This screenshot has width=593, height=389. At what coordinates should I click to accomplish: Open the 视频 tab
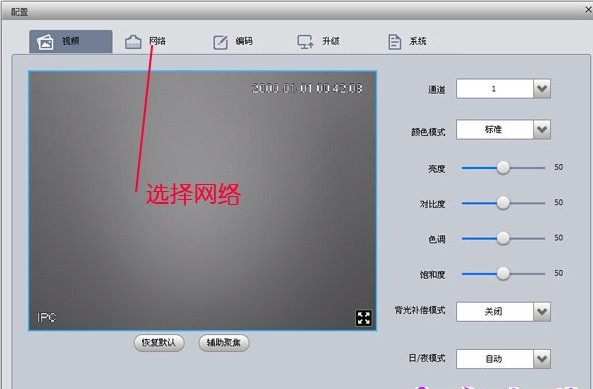71,42
